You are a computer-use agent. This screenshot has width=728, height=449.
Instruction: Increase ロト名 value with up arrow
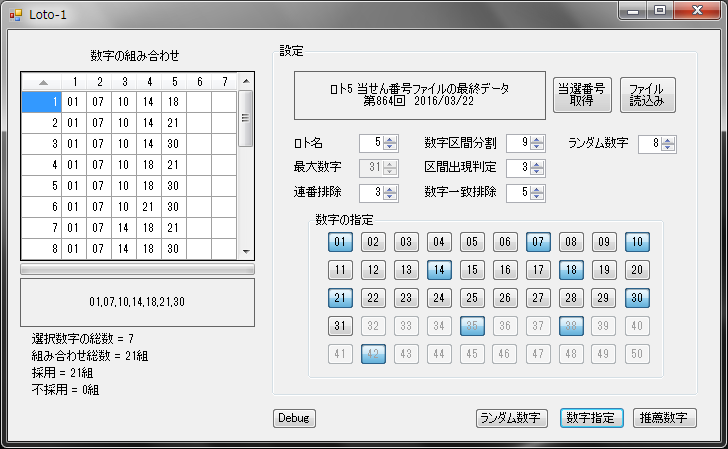point(390,139)
